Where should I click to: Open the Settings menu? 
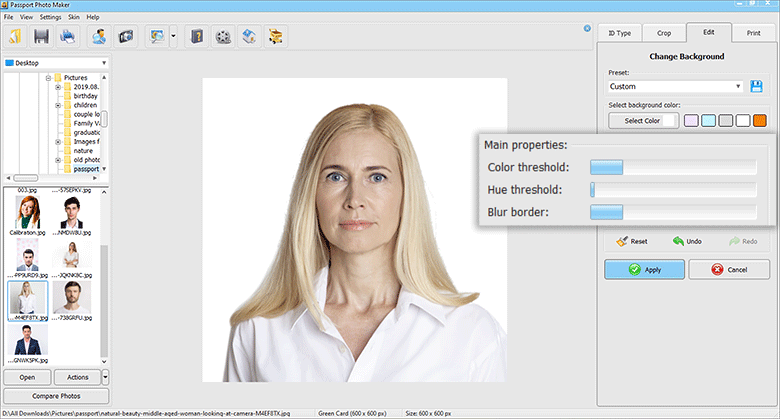click(x=50, y=17)
